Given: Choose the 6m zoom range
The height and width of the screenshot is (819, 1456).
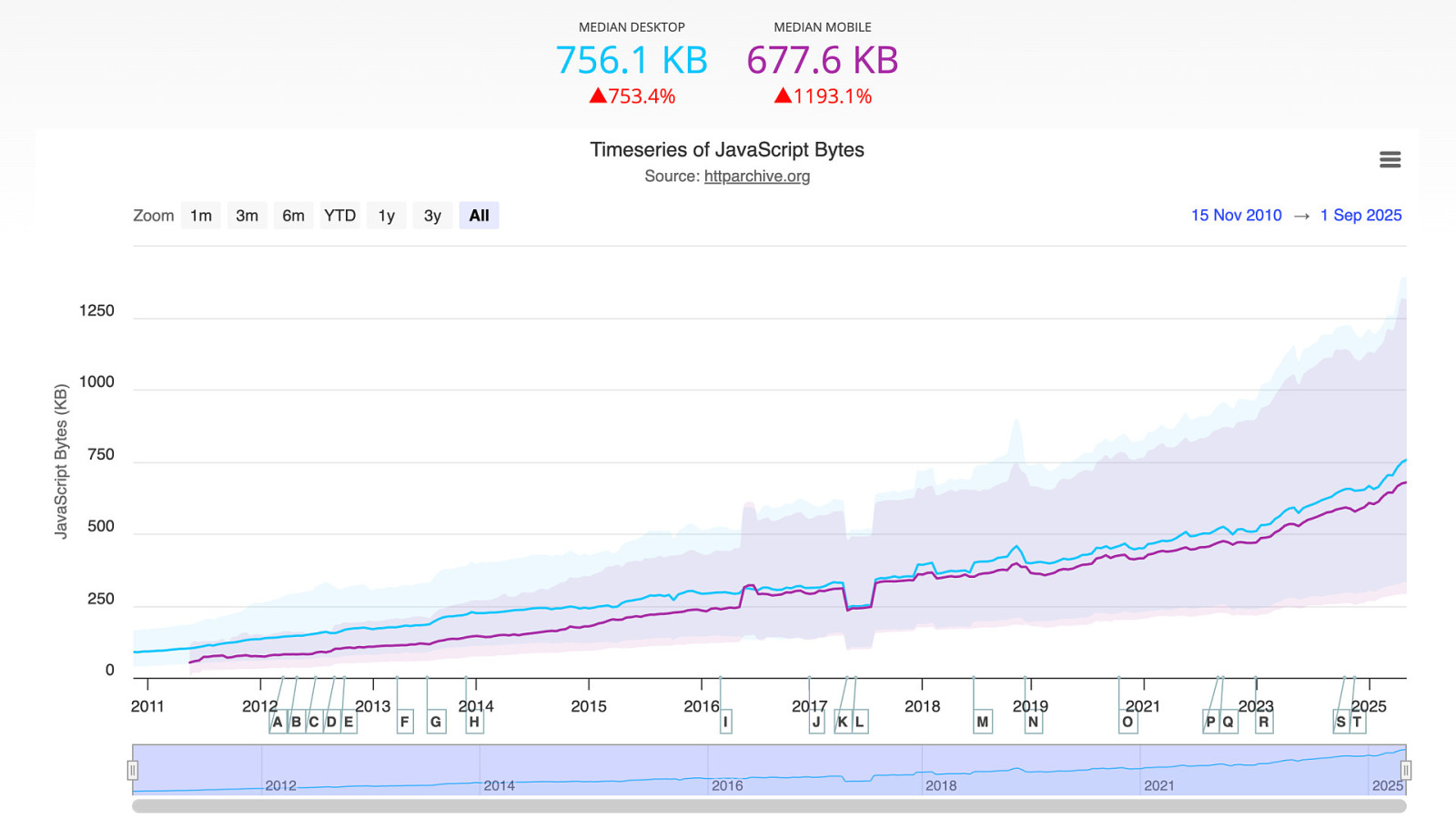Looking at the screenshot, I should point(293,216).
